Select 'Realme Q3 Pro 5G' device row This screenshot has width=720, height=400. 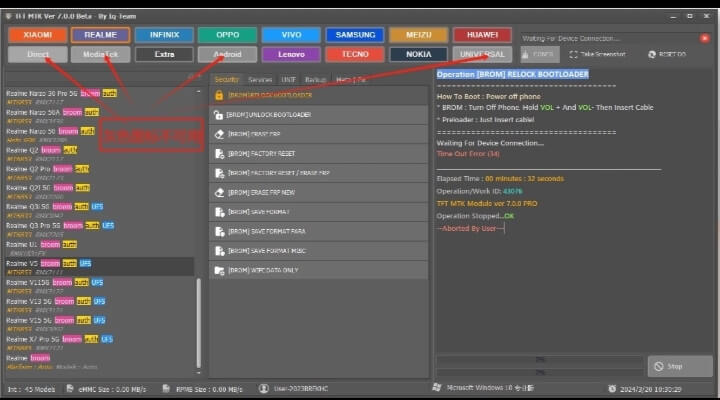point(100,229)
